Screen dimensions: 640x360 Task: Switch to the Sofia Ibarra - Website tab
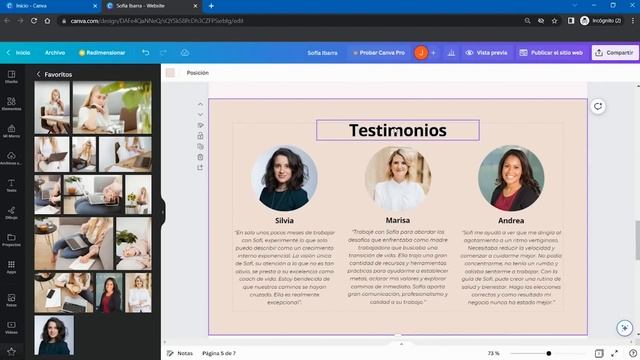click(x=151, y=6)
